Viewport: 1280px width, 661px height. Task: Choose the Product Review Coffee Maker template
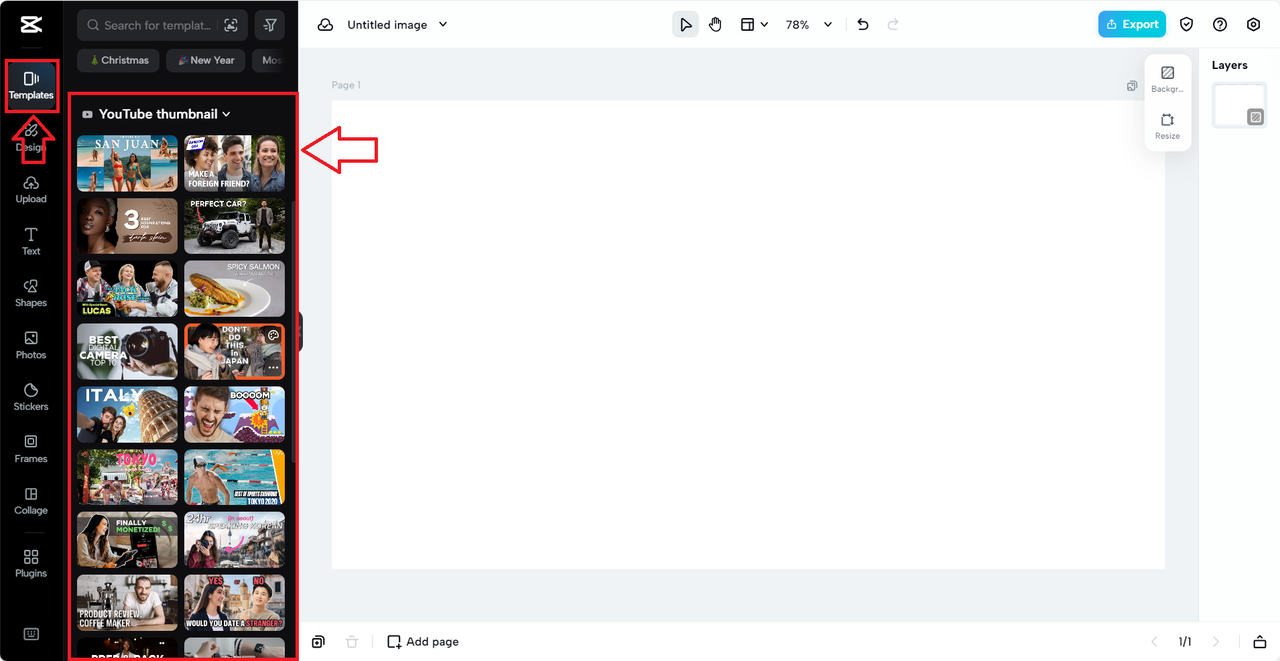[x=127, y=603]
